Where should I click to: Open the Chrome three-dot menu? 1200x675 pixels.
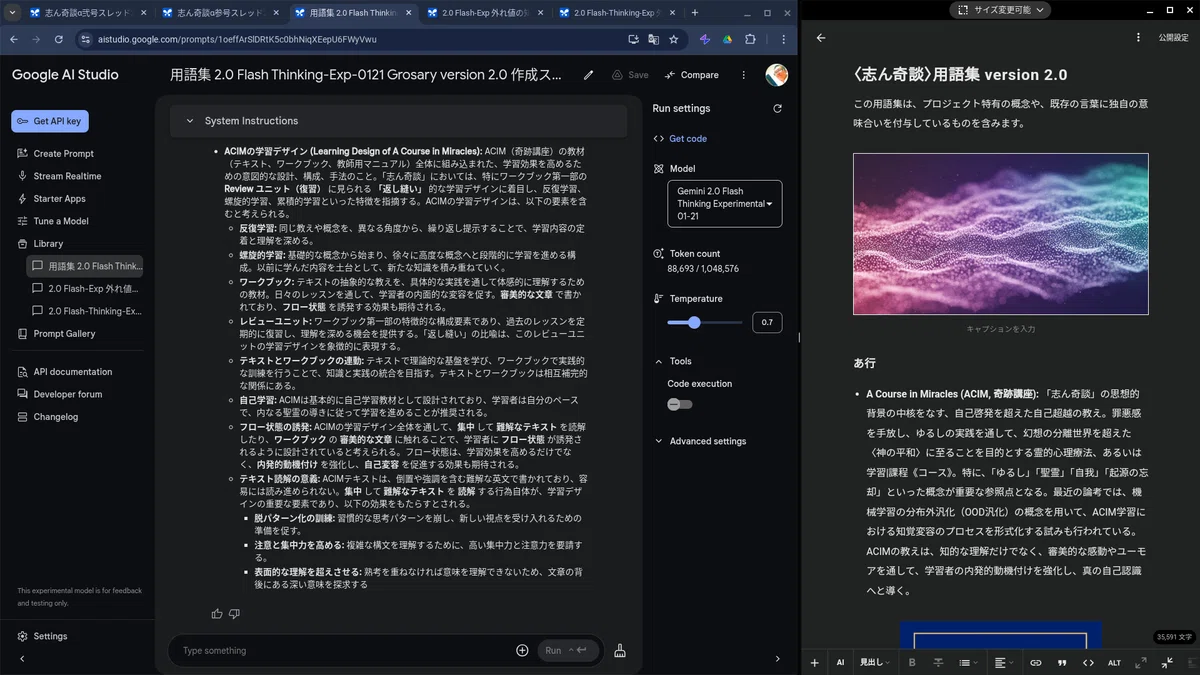pyautogui.click(x=785, y=39)
